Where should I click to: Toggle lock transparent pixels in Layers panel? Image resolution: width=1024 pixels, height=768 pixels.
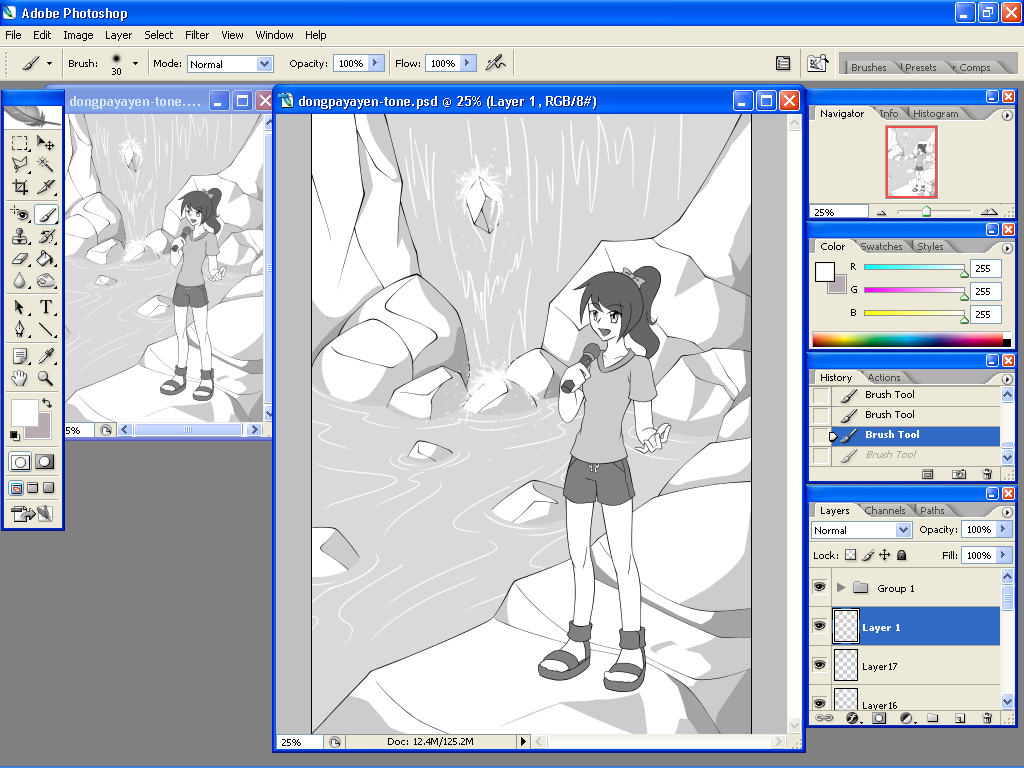click(x=851, y=555)
